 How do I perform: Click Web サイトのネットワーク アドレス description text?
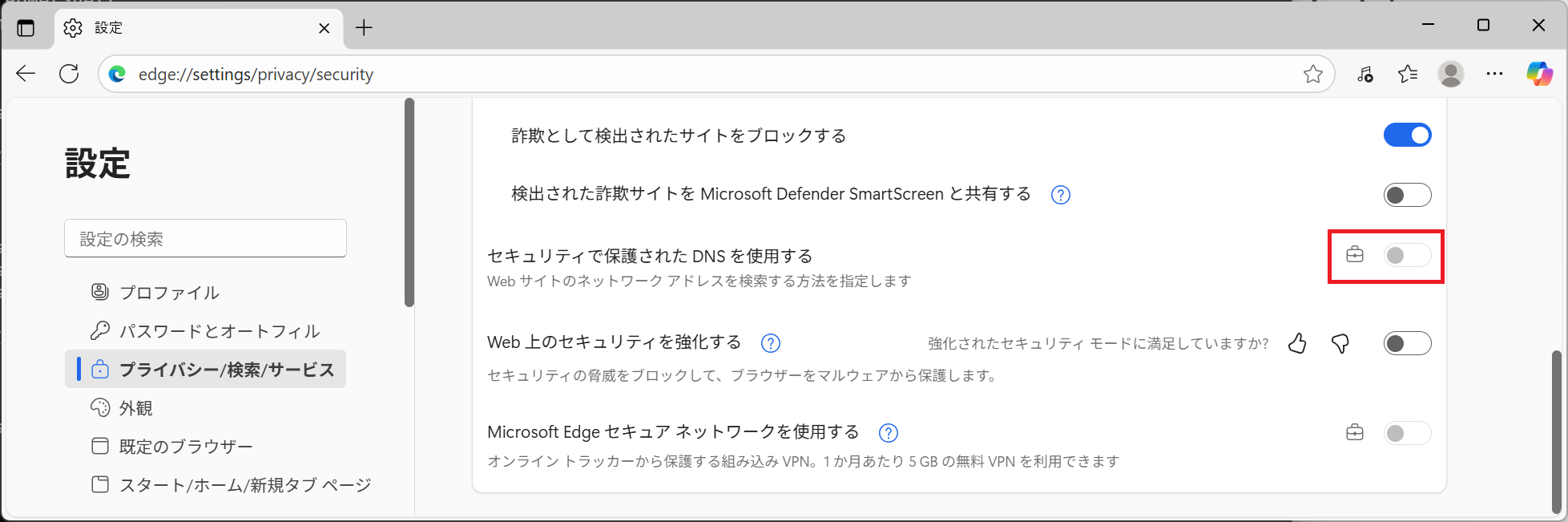(x=699, y=281)
